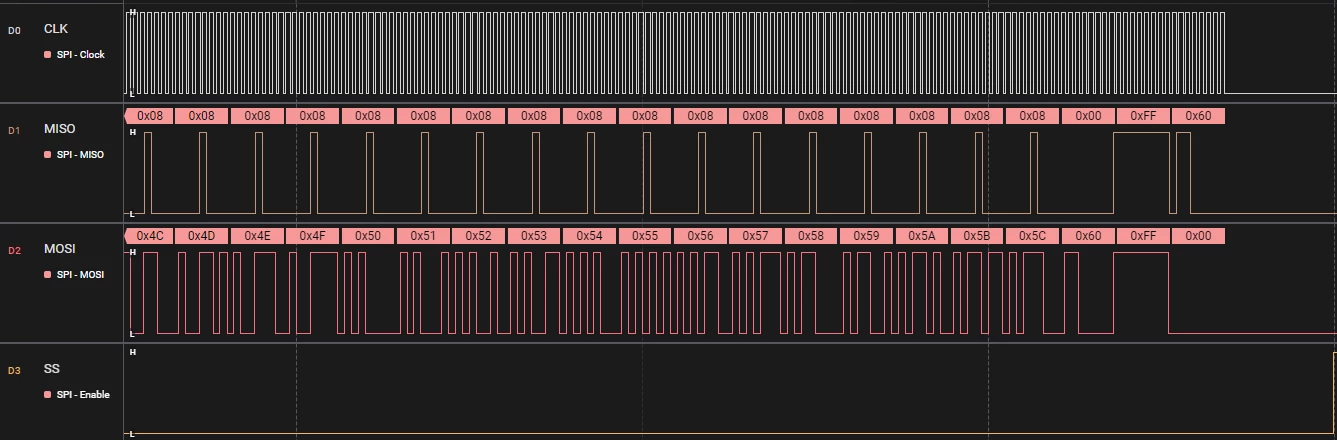Select the 0xFF byte on the MISO row

[1144, 116]
